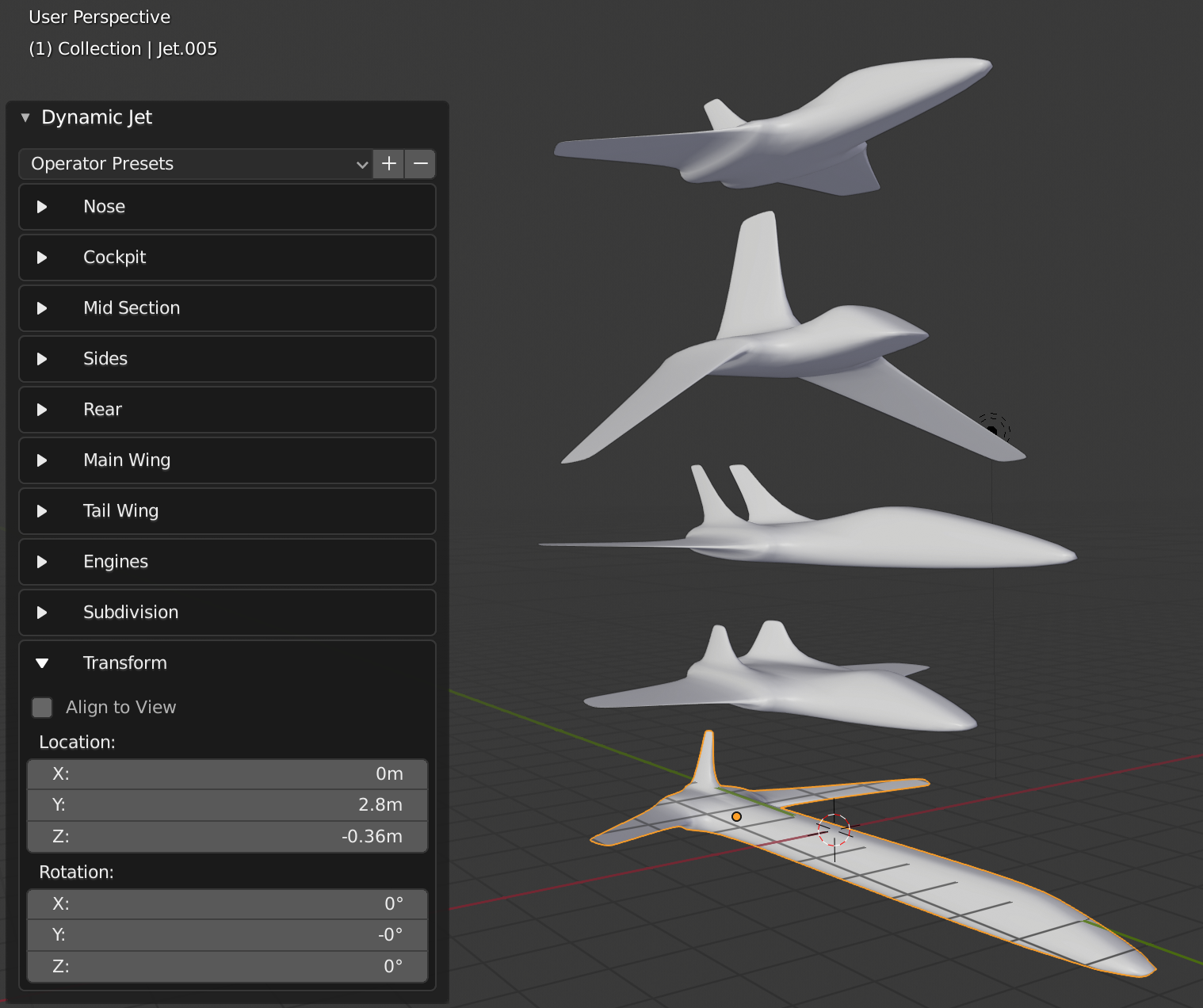Enable the Align to View checkbox

click(x=42, y=707)
